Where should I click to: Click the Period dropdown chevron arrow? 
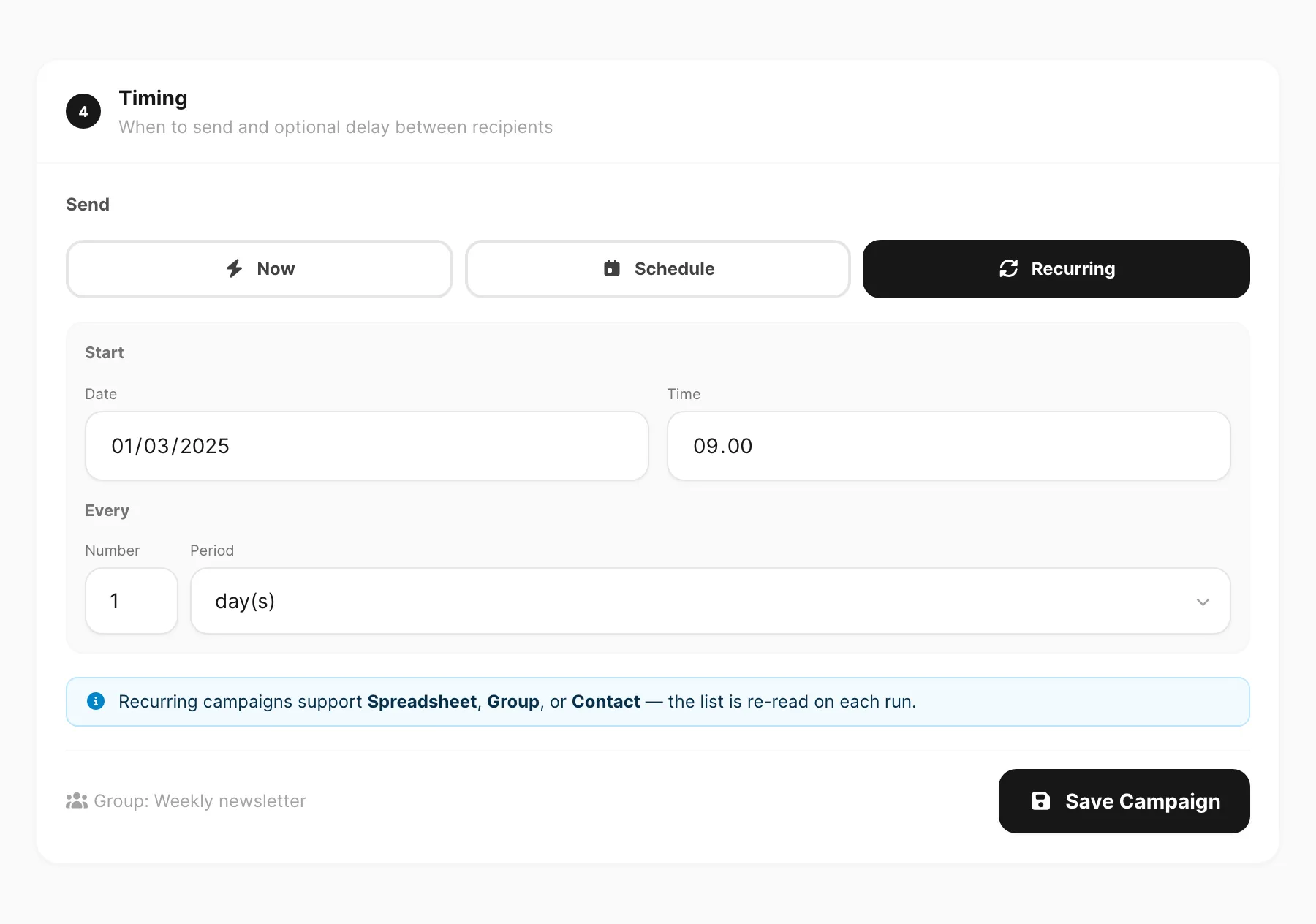coord(1203,602)
